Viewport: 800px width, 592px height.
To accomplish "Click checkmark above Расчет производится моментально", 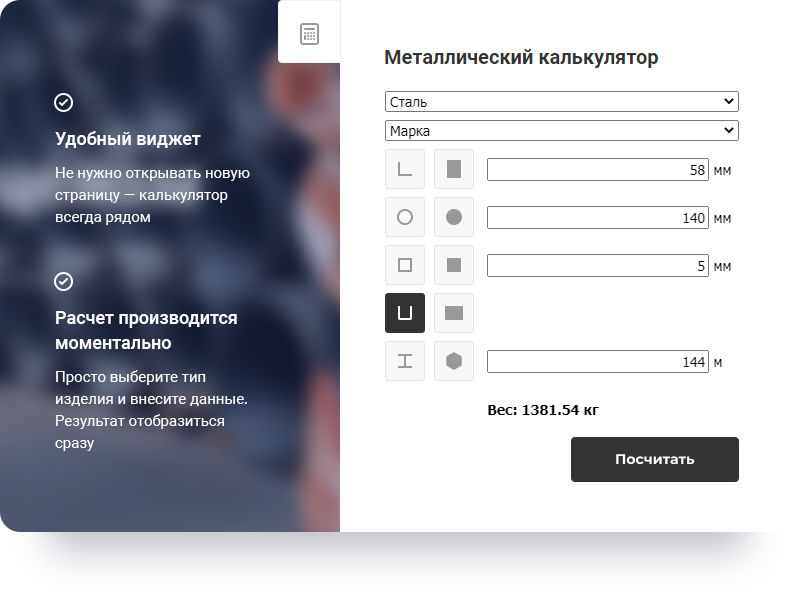I will click(63, 282).
